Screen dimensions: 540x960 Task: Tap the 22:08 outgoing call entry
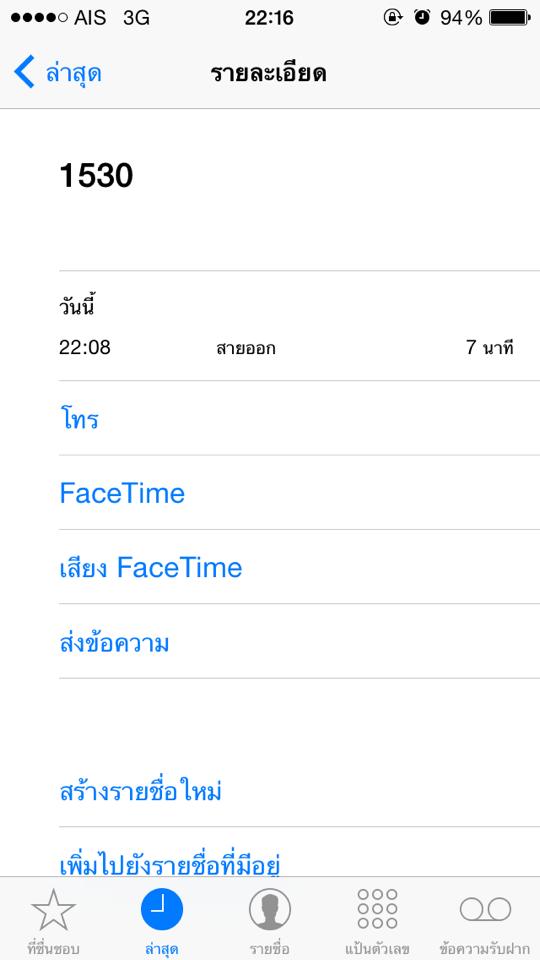click(286, 348)
